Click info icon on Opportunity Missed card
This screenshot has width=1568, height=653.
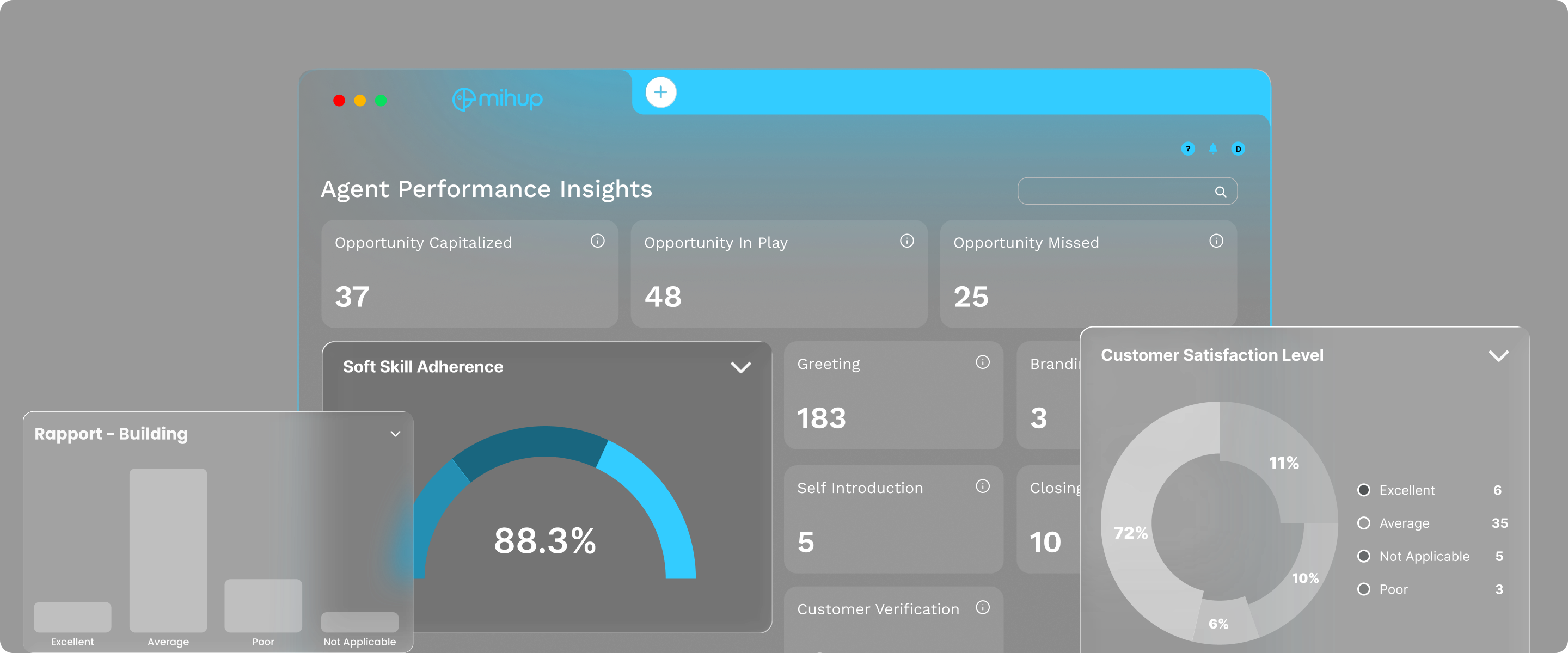click(x=1216, y=241)
